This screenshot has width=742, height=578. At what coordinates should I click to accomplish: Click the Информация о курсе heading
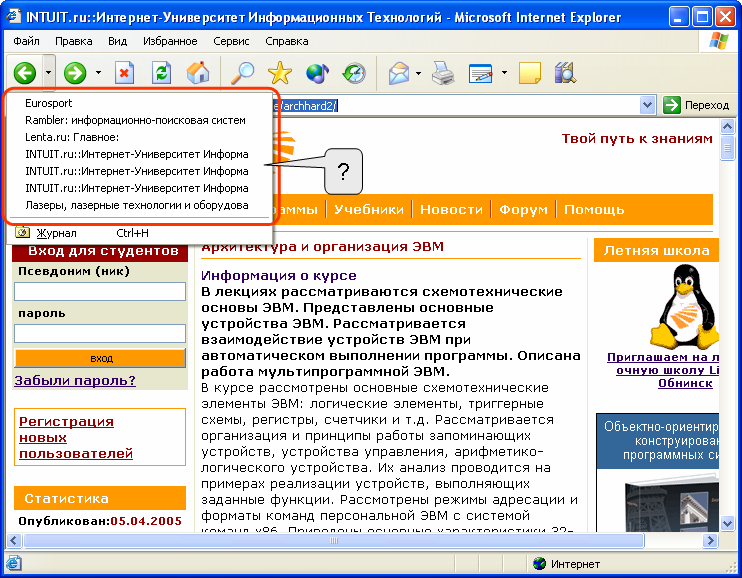(x=279, y=275)
